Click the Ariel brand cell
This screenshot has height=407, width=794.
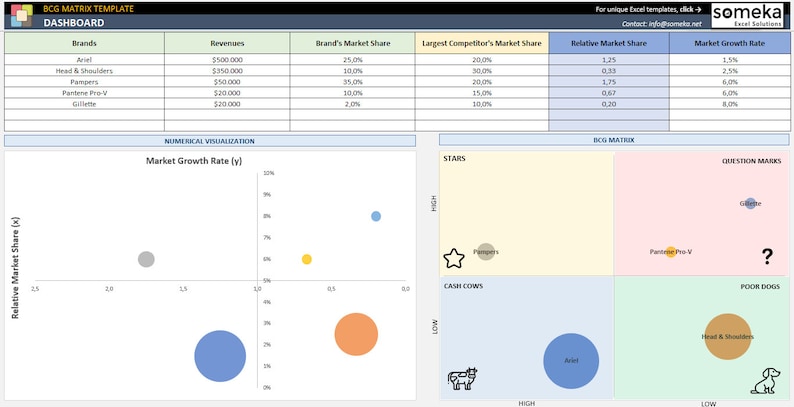85,59
